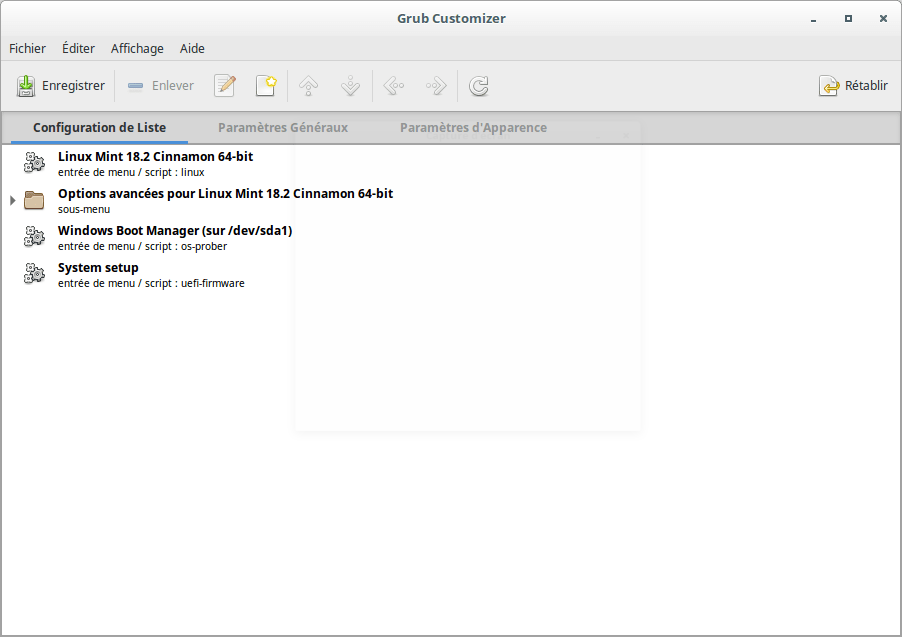902x637 pixels.
Task: Open the Éditer menu
Action: pos(78,48)
